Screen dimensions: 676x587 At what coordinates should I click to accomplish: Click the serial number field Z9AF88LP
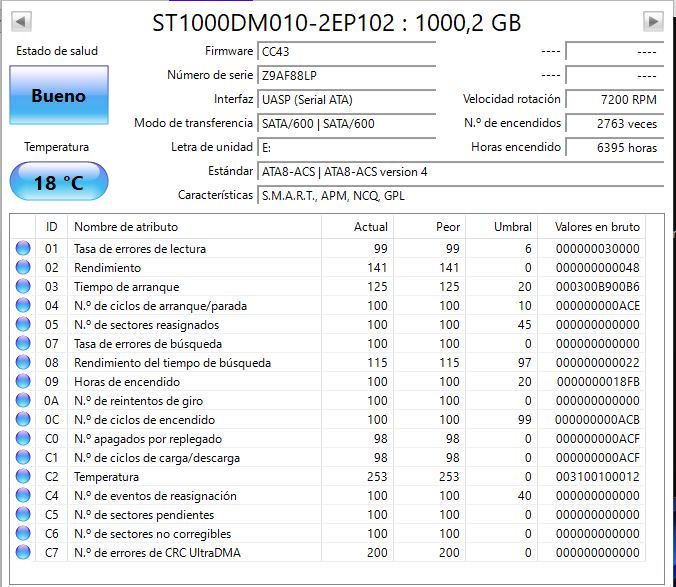(347, 76)
